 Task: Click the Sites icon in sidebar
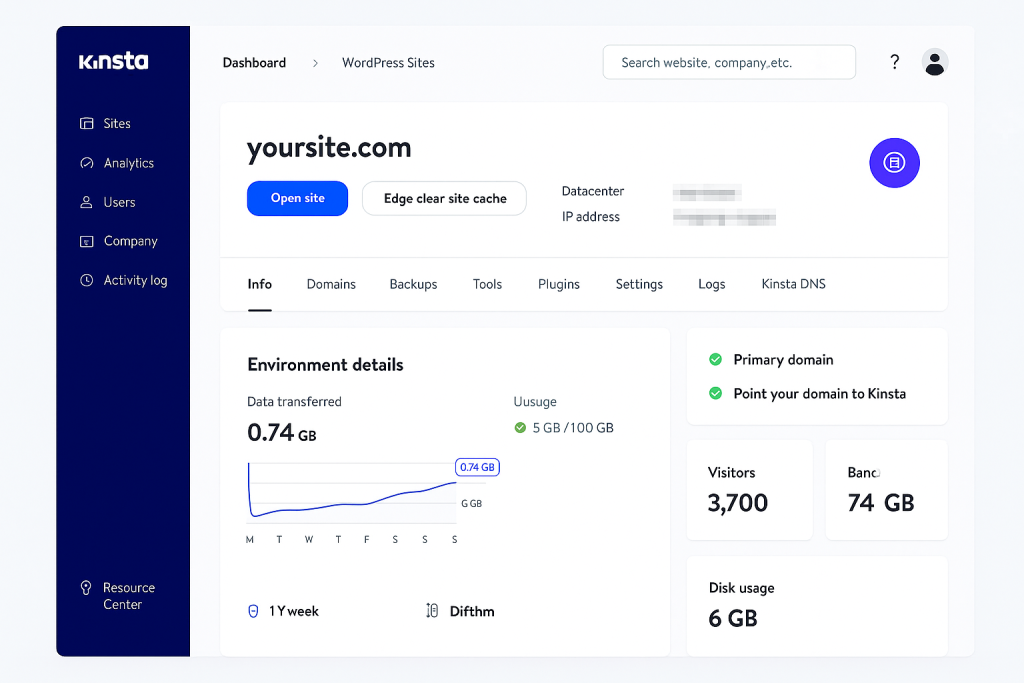click(x=86, y=124)
